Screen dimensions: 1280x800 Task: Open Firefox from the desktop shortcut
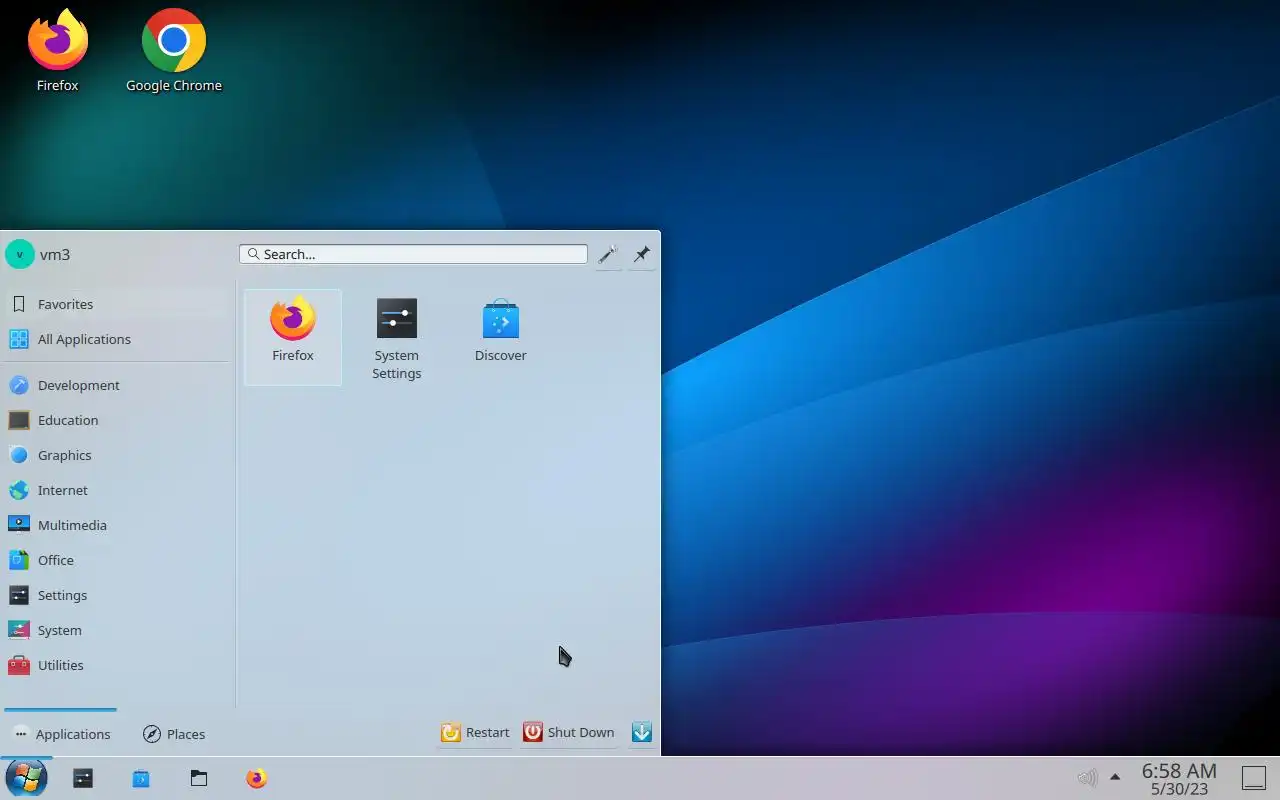pos(58,50)
